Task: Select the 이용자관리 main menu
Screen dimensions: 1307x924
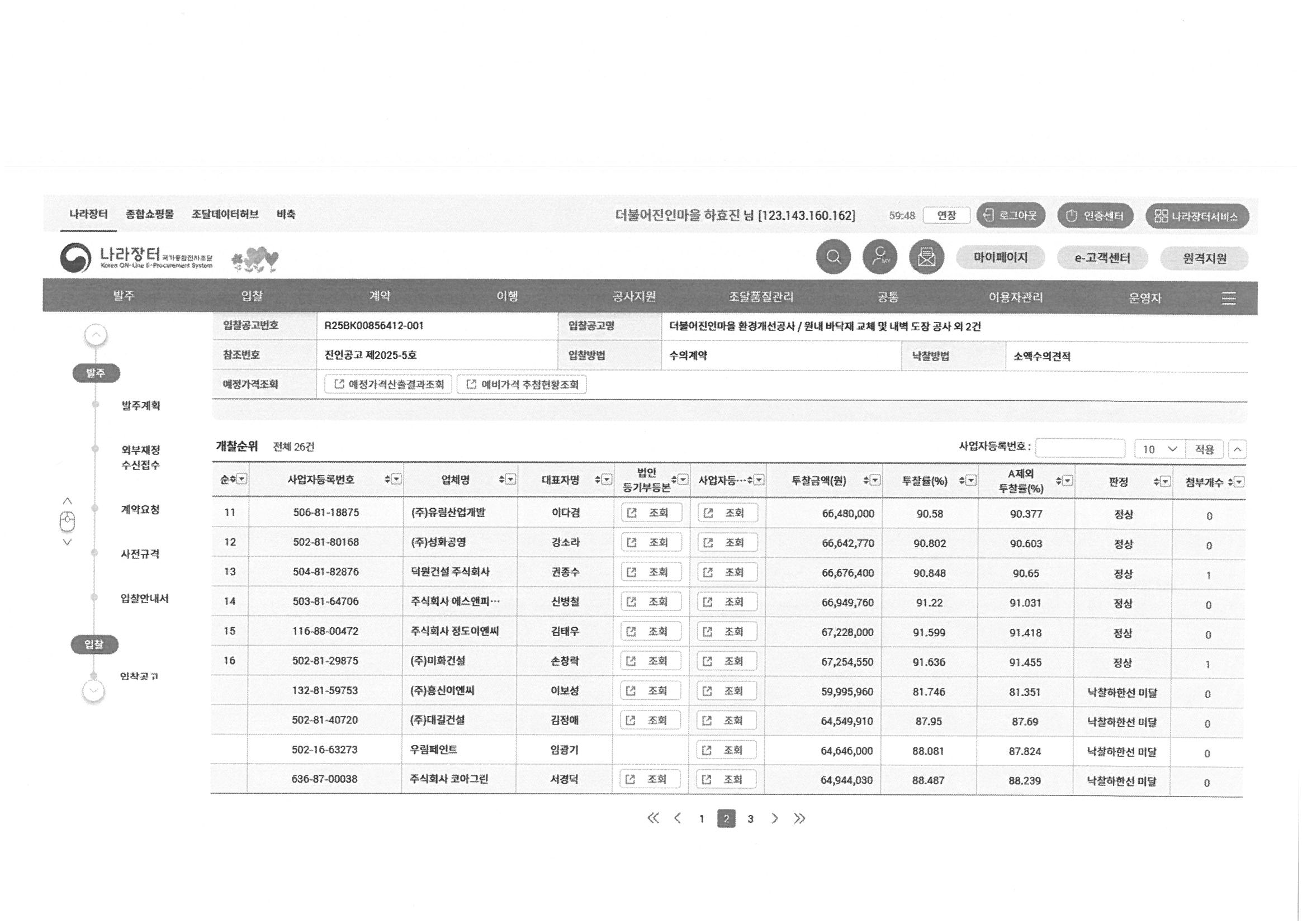Action: [x=1016, y=297]
